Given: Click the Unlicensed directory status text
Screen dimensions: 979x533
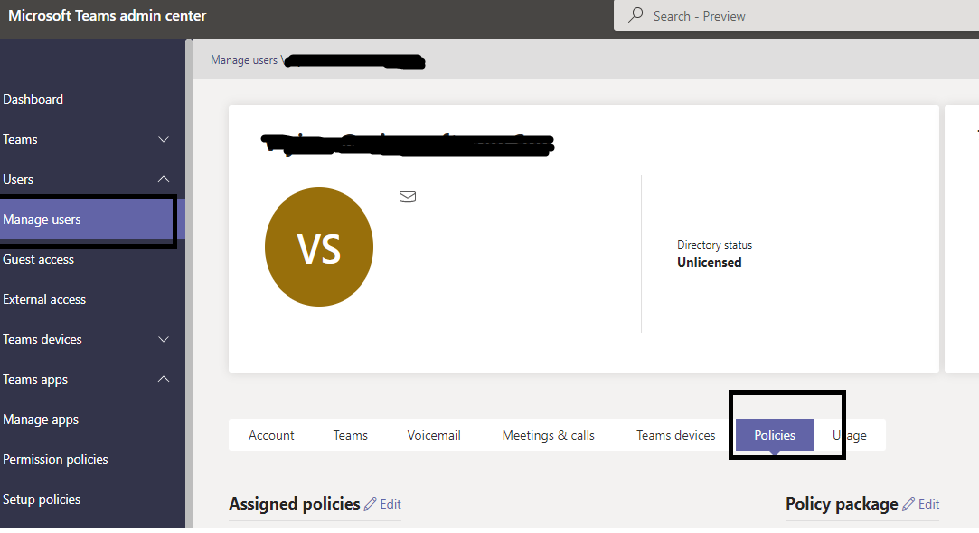Looking at the screenshot, I should 709,263.
